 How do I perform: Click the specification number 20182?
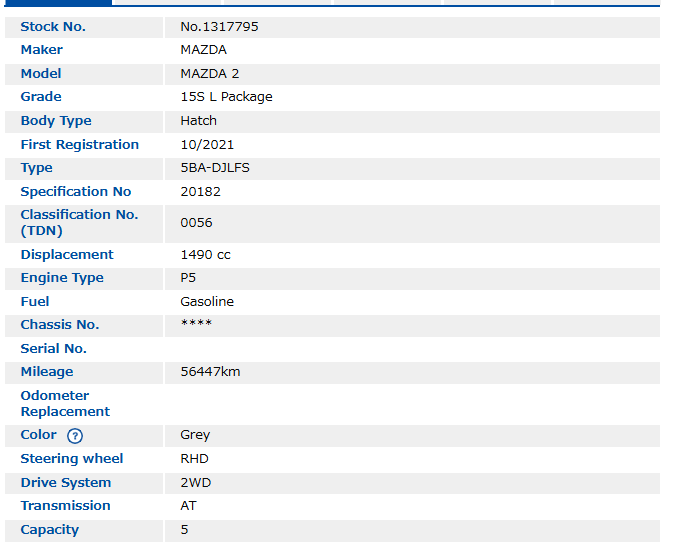click(x=200, y=192)
